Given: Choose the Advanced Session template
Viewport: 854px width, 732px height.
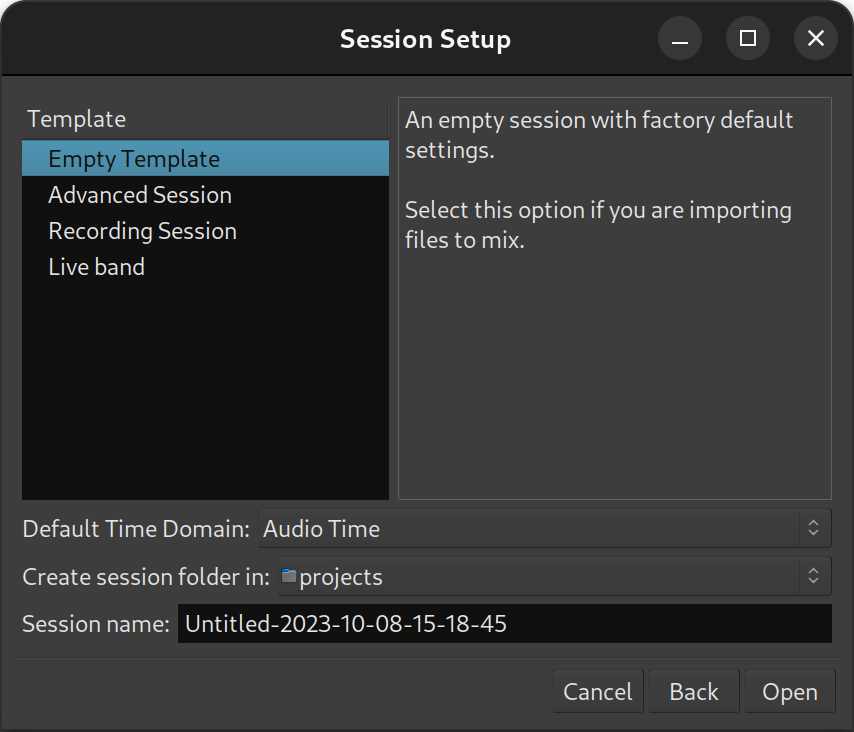Looking at the screenshot, I should 205,195.
